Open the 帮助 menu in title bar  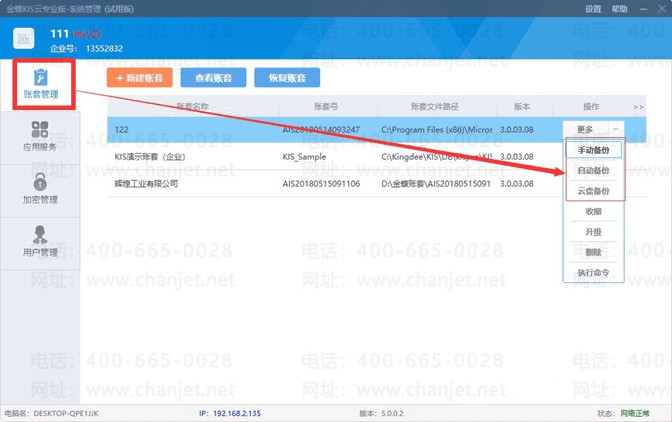click(620, 9)
